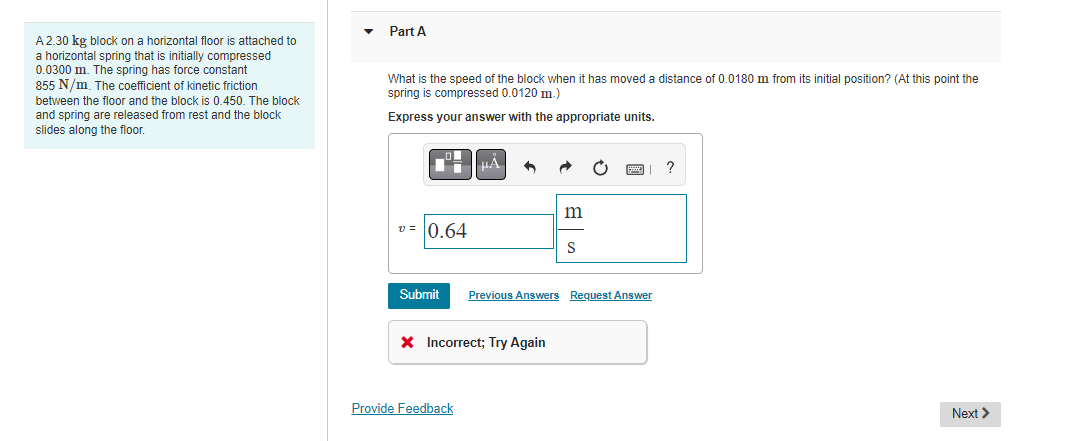Open help question mark

click(x=670, y=167)
